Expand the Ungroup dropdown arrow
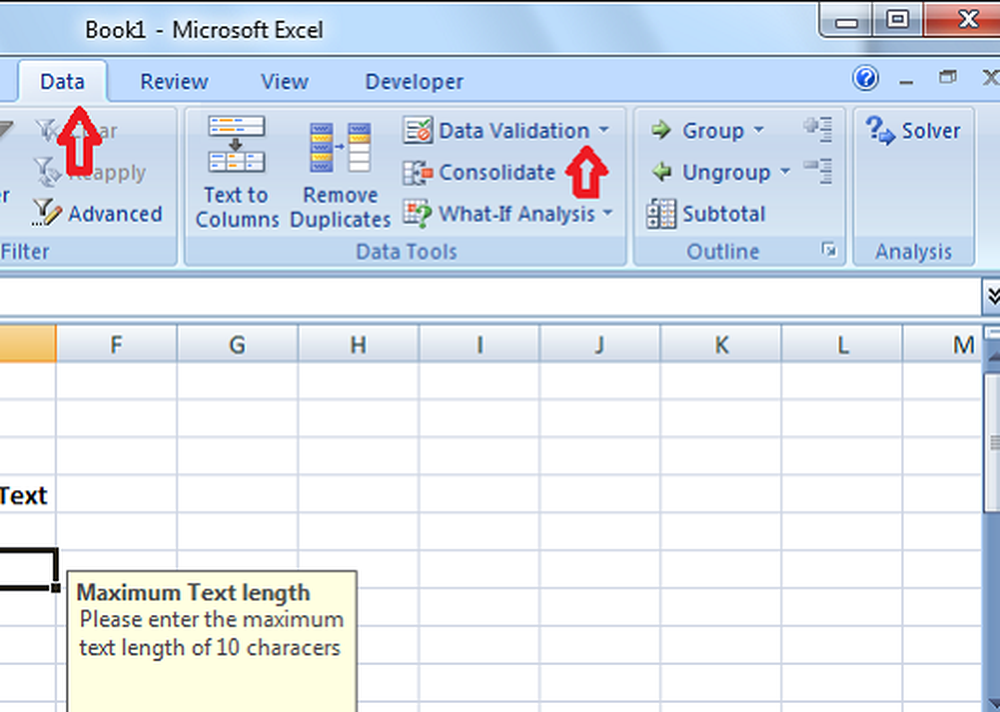Screen dimensions: 1000x712 click(785, 171)
